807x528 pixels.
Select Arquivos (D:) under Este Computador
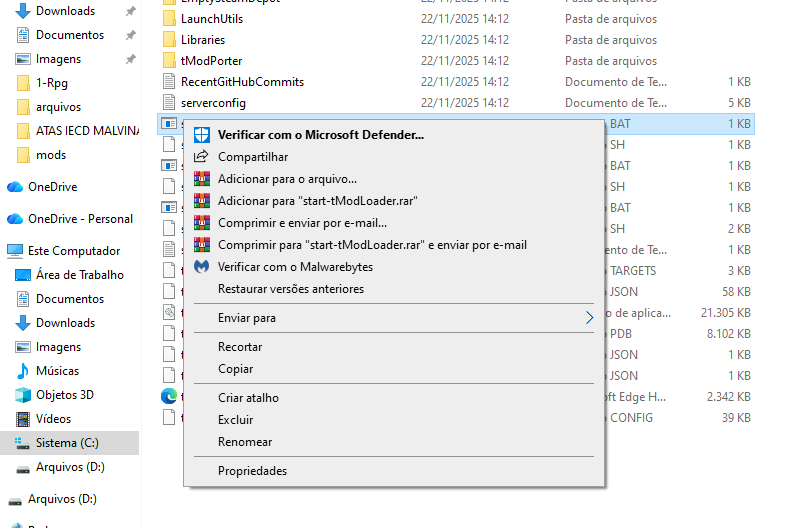tap(70, 467)
